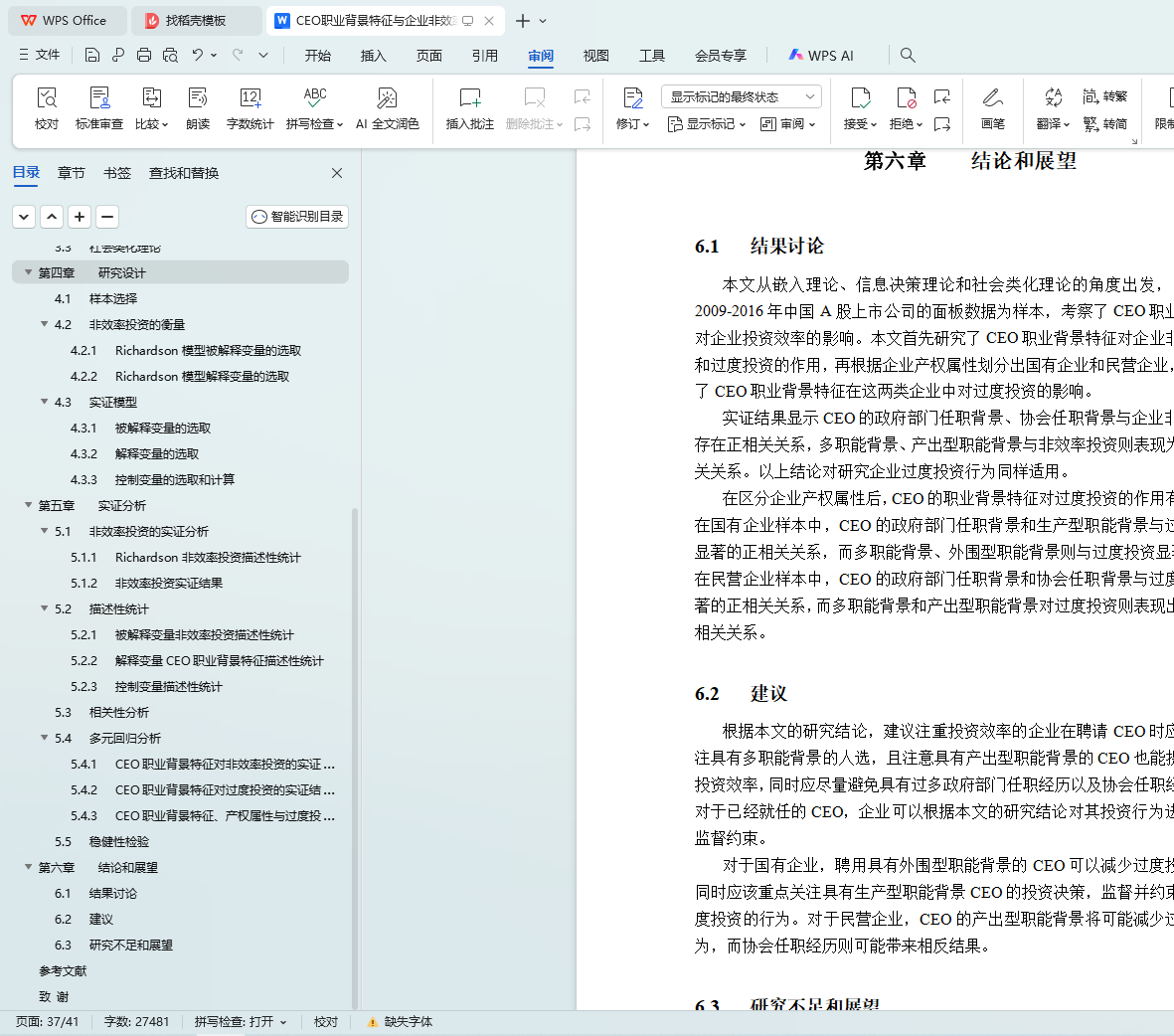Click the export PDF icon beside save

(118, 55)
